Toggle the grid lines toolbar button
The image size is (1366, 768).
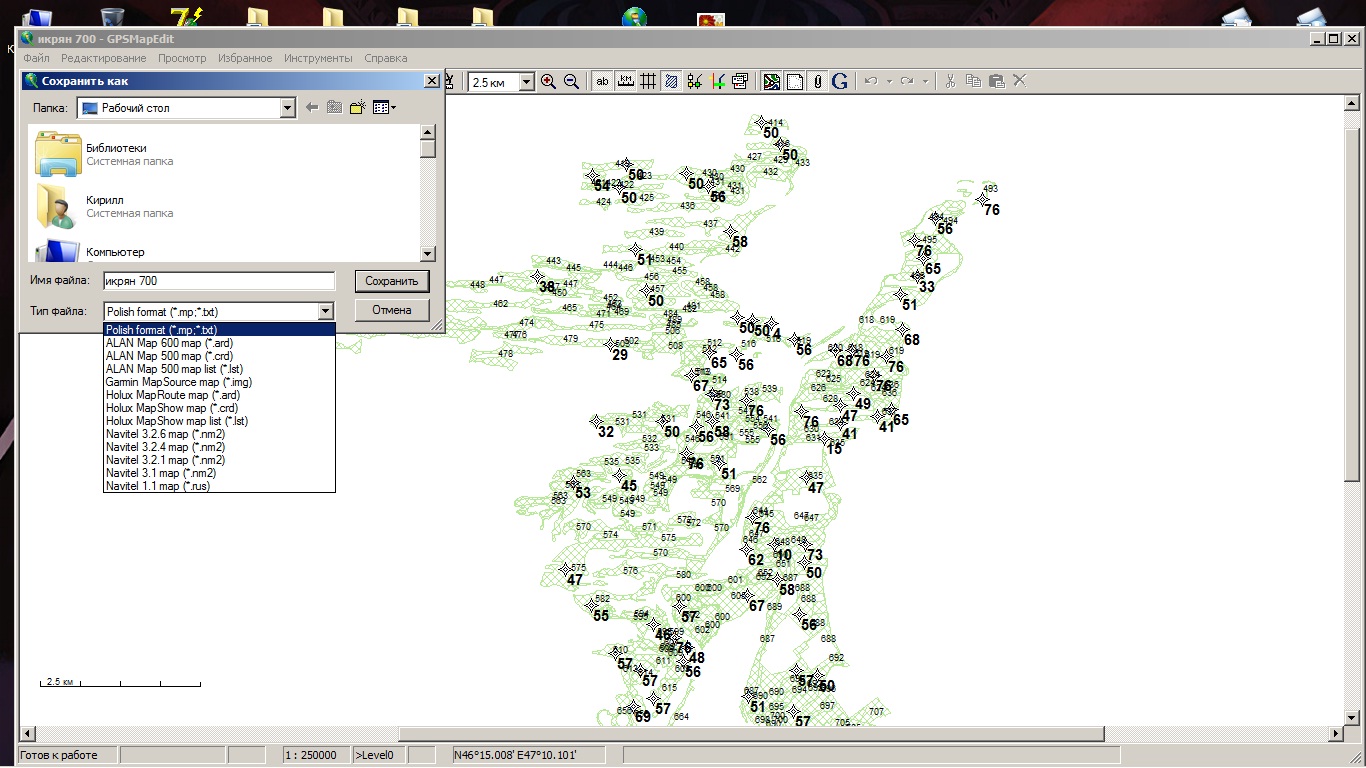coord(648,82)
